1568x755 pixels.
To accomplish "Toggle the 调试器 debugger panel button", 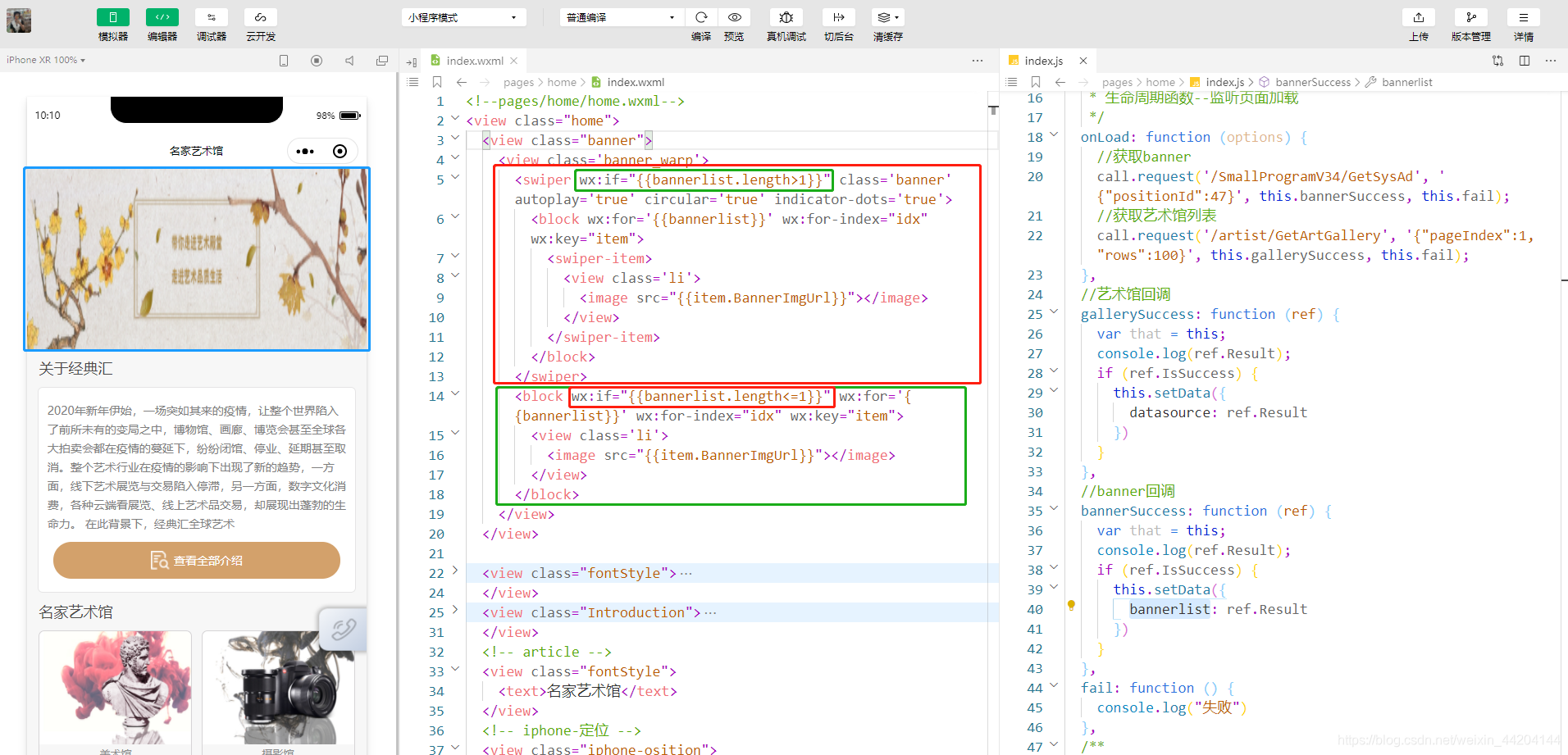I will (x=212, y=17).
